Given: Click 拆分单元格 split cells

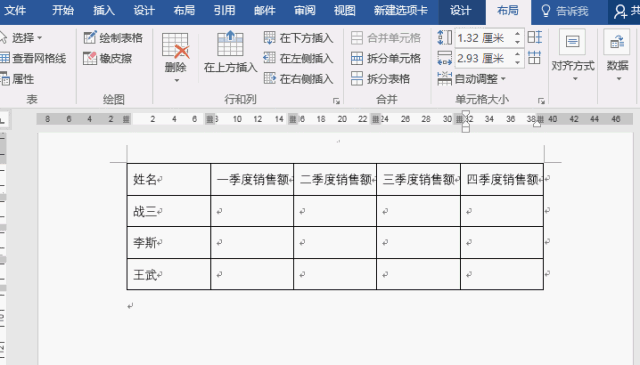Looking at the screenshot, I should pos(386,58).
